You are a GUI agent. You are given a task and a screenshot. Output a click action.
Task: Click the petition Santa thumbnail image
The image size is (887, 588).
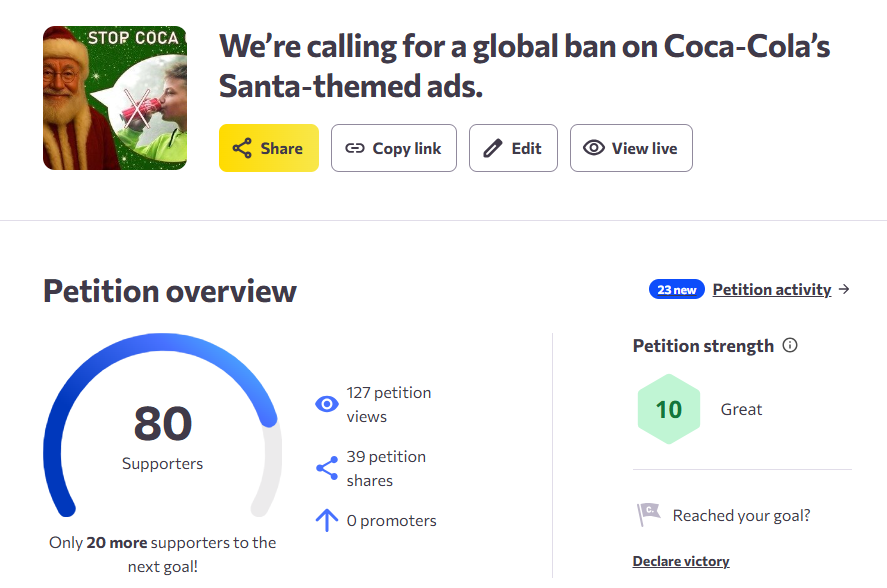click(115, 98)
